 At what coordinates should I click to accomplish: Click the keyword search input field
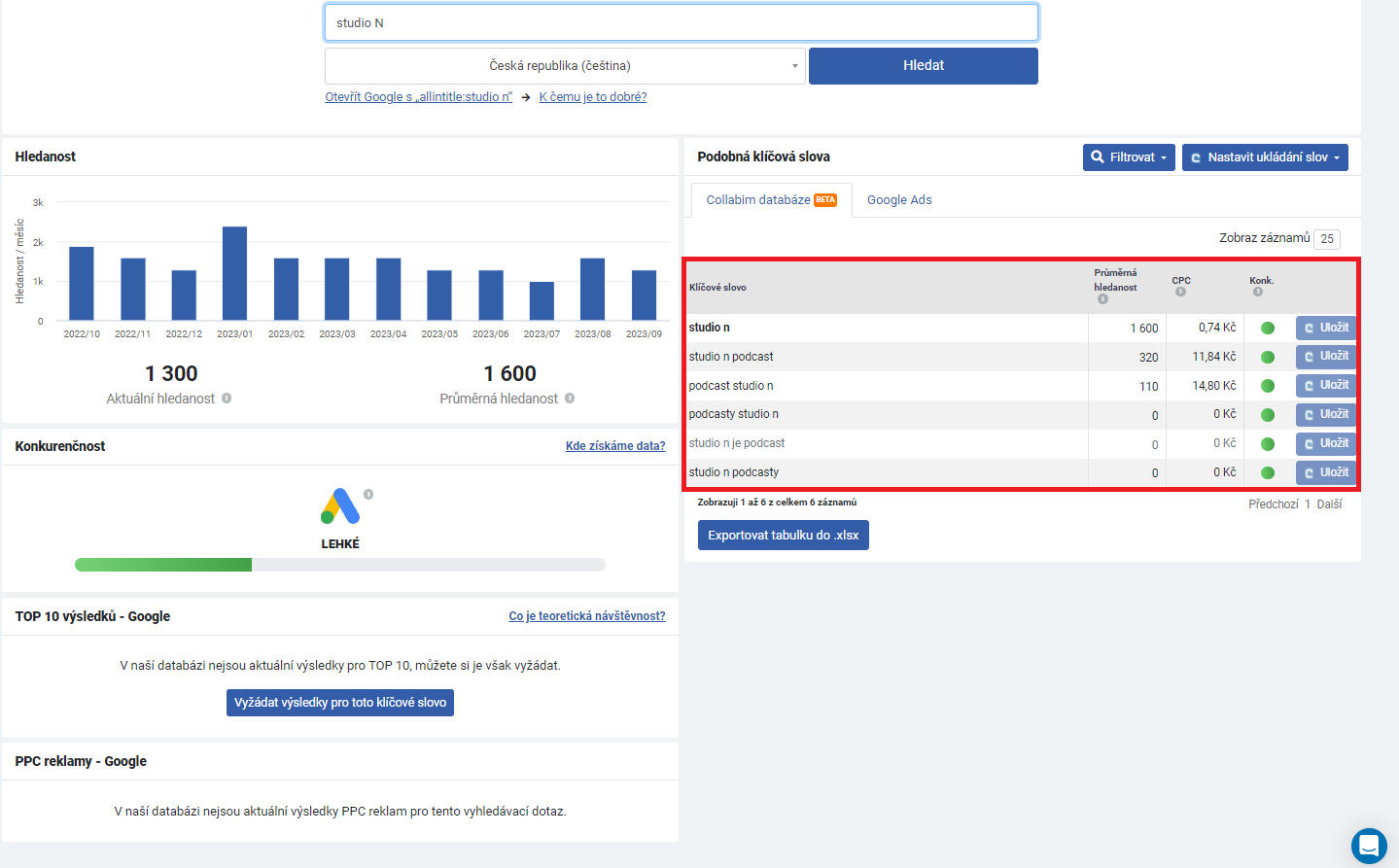point(682,22)
